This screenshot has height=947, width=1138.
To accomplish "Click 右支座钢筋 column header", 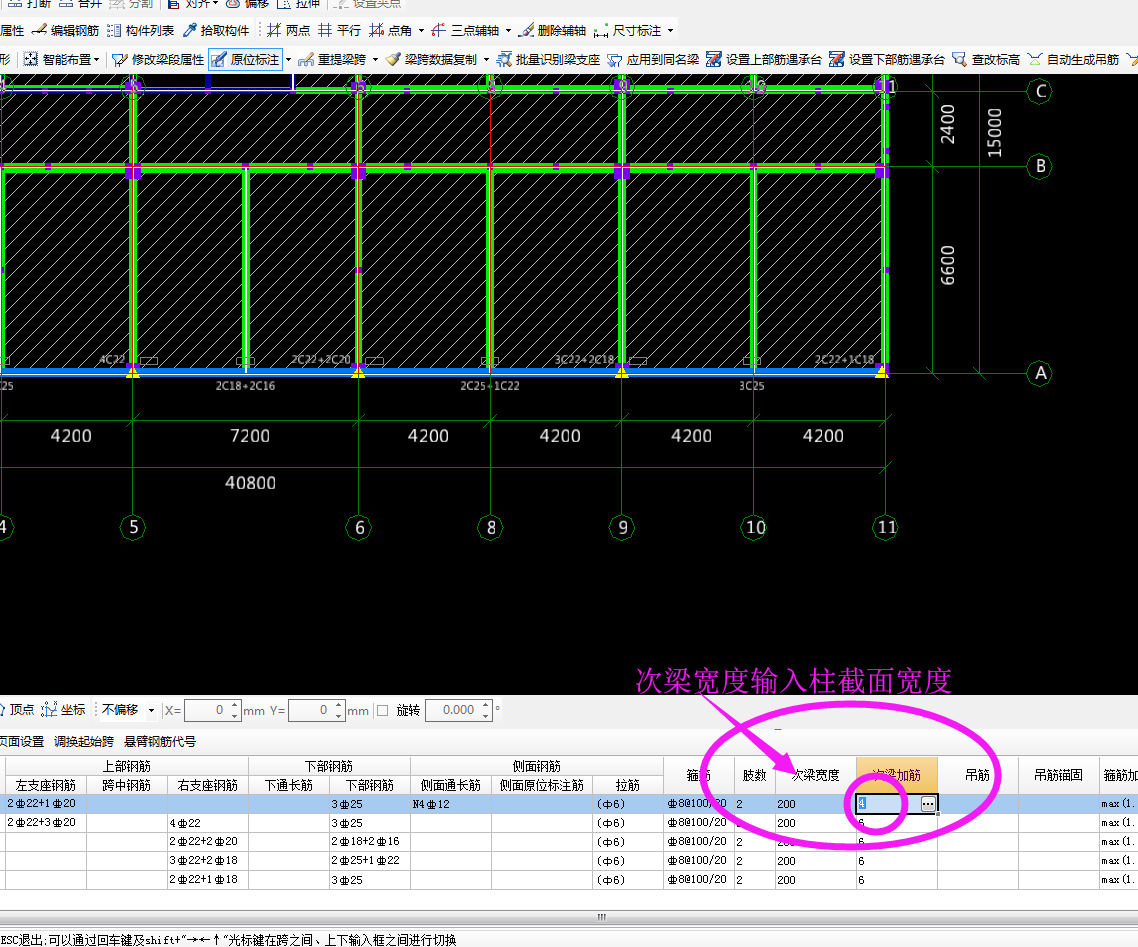I will (x=208, y=785).
